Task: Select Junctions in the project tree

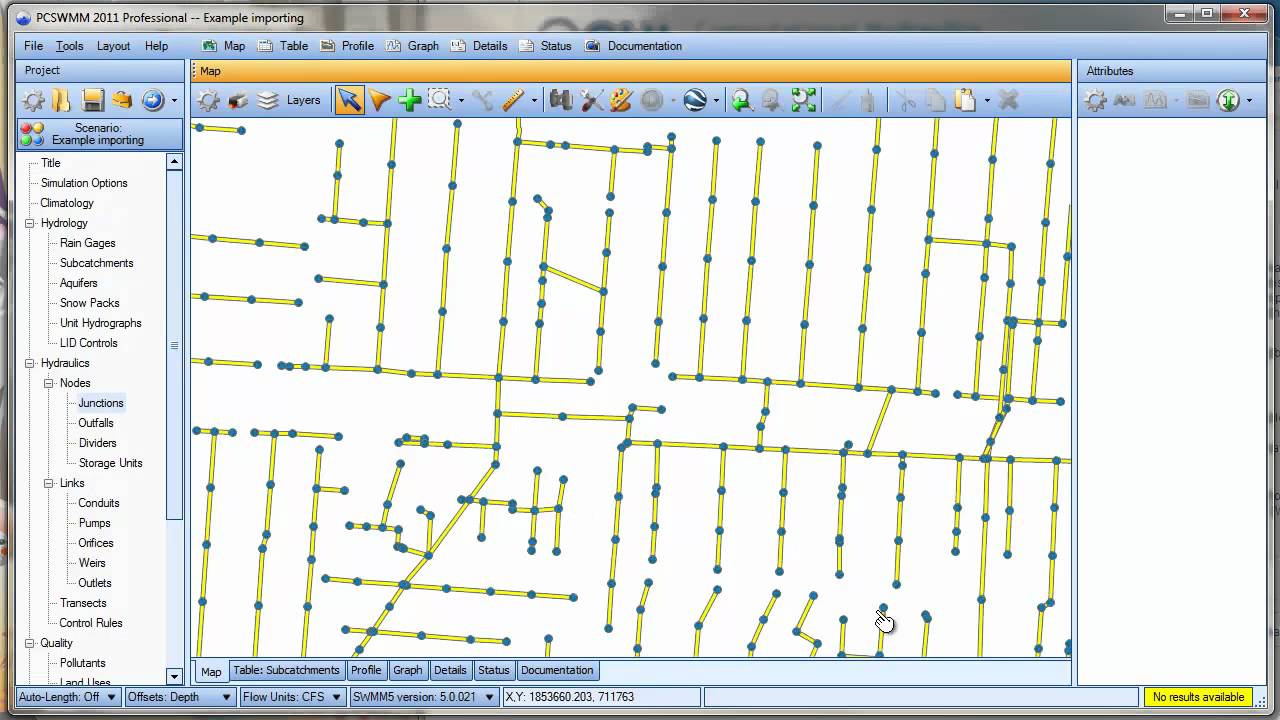Action: tap(101, 403)
